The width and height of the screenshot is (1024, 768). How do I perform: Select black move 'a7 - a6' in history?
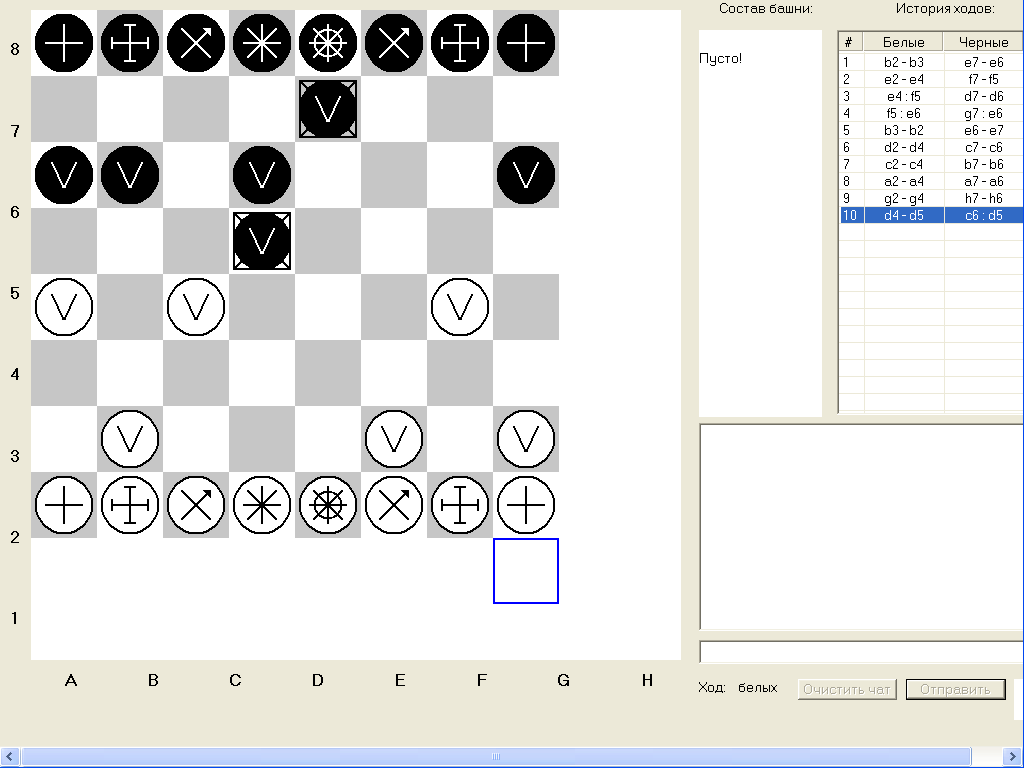984,181
